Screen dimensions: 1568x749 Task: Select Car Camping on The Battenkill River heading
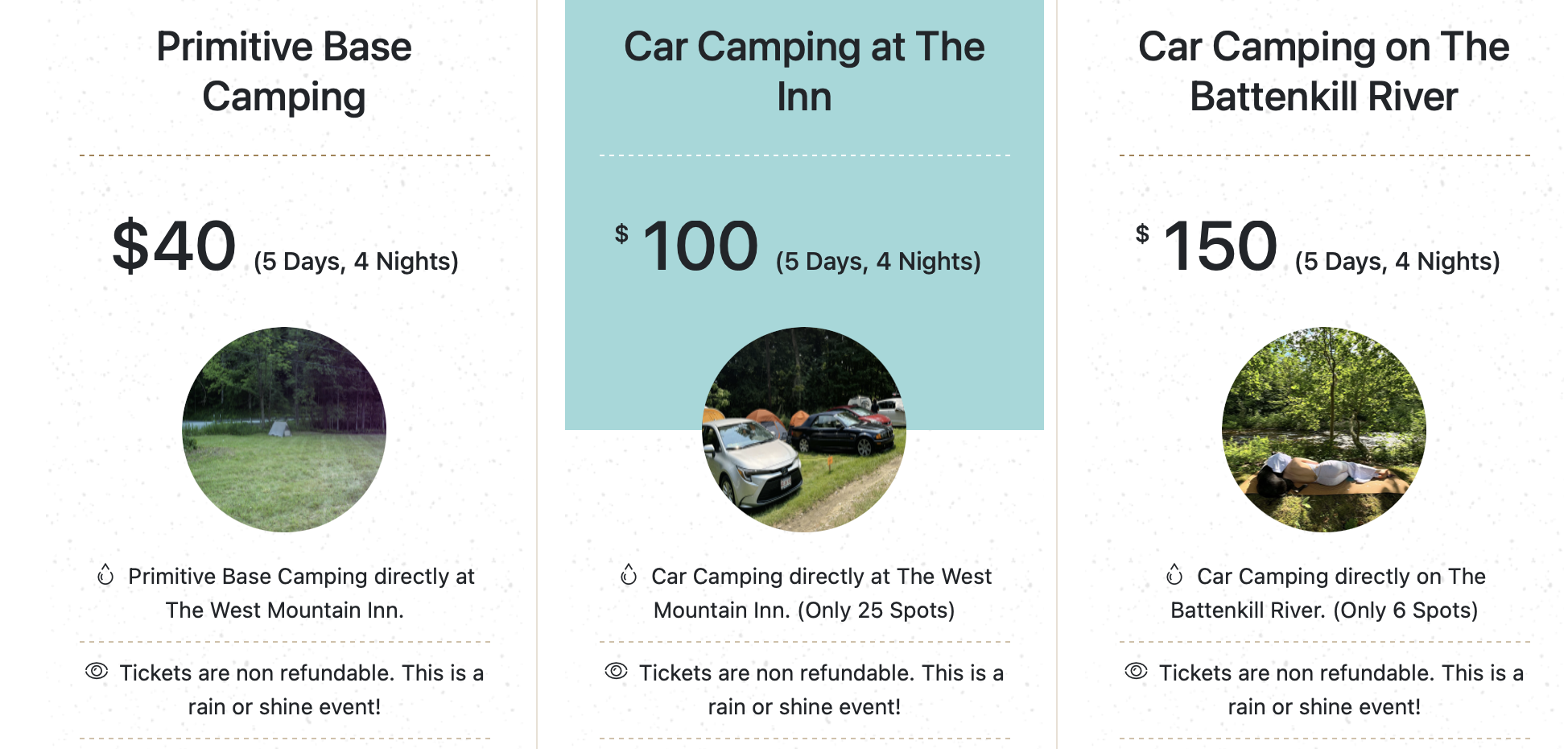click(1324, 72)
